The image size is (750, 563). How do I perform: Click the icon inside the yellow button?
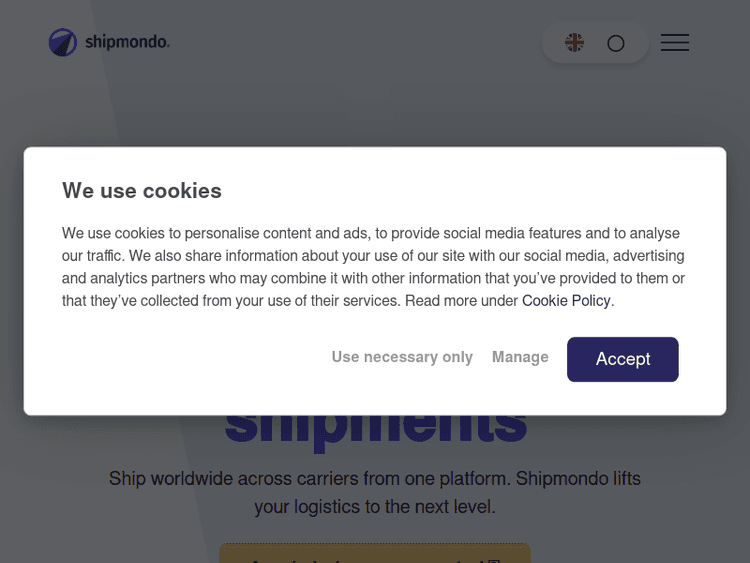(492, 558)
